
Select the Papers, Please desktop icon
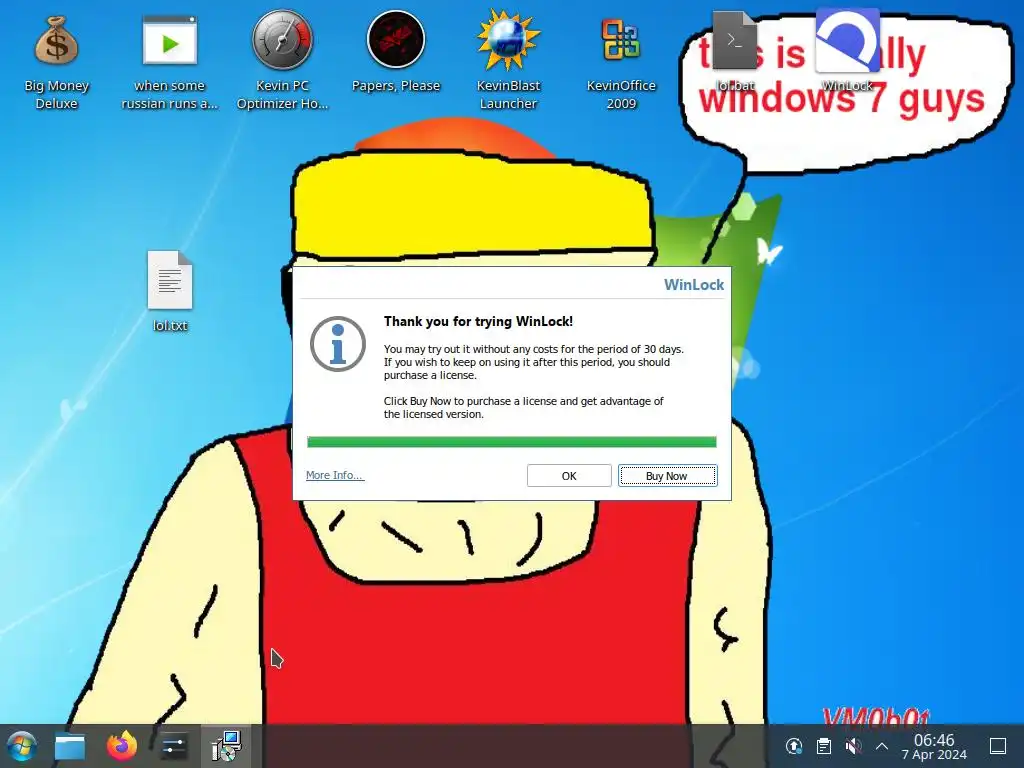(396, 52)
